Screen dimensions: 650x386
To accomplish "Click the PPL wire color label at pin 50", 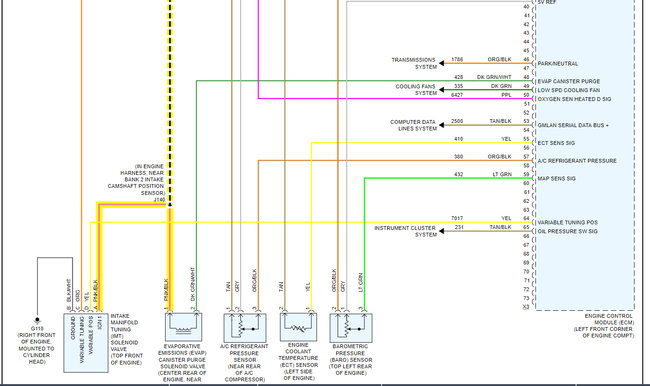I will pos(506,95).
